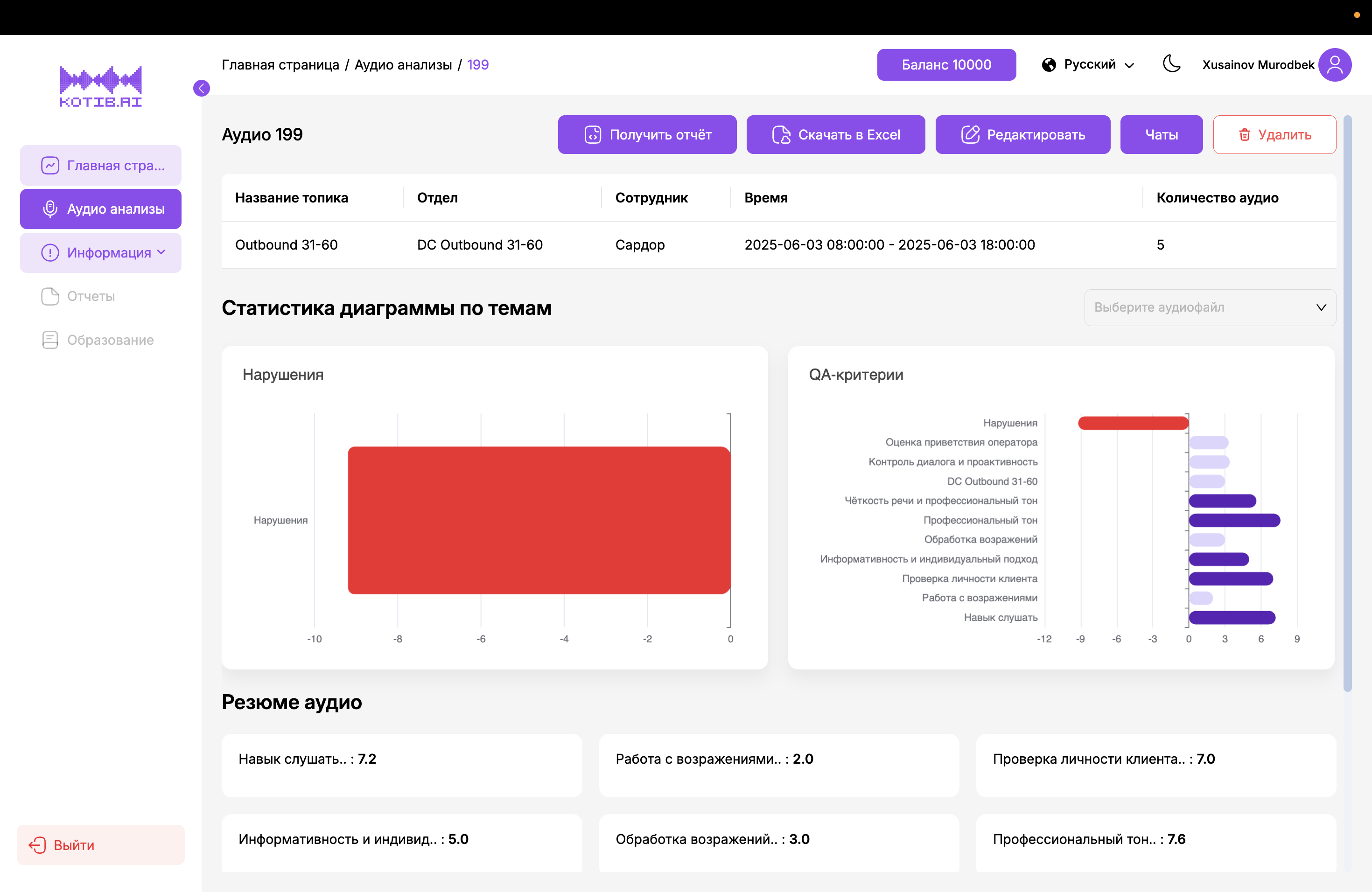Click the Аудио 199 heading
This screenshot has height=892, width=1372.
tap(262, 134)
